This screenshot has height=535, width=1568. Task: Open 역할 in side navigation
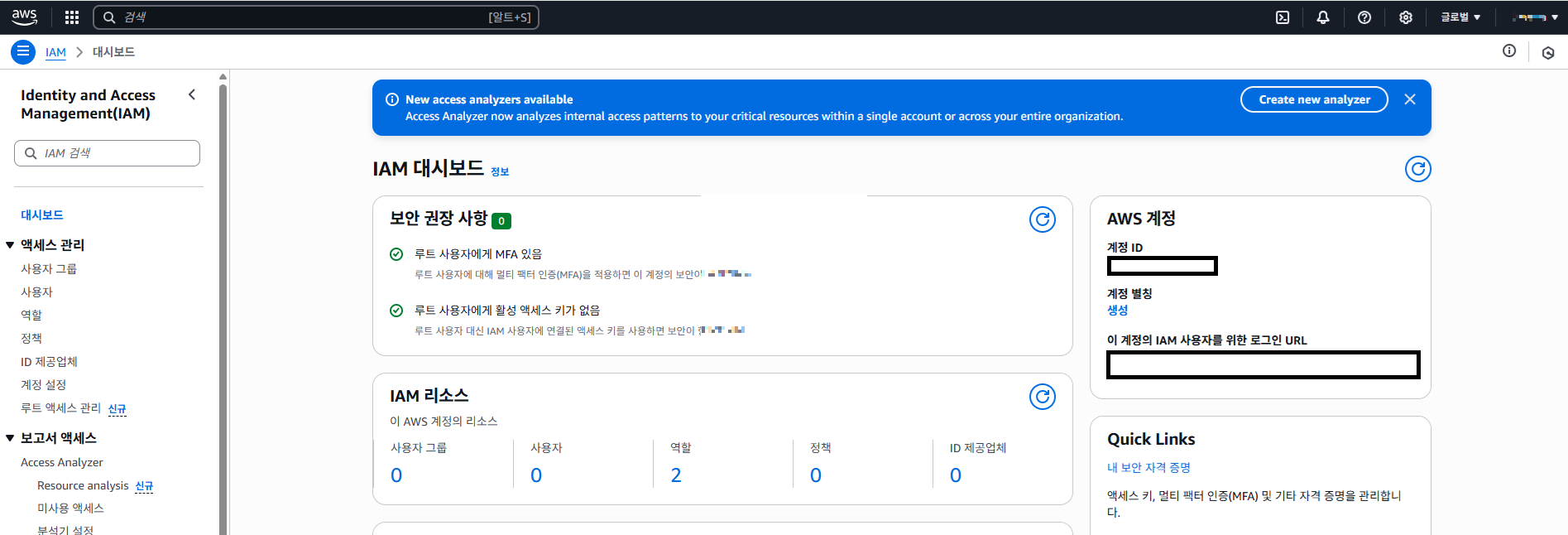click(31, 316)
